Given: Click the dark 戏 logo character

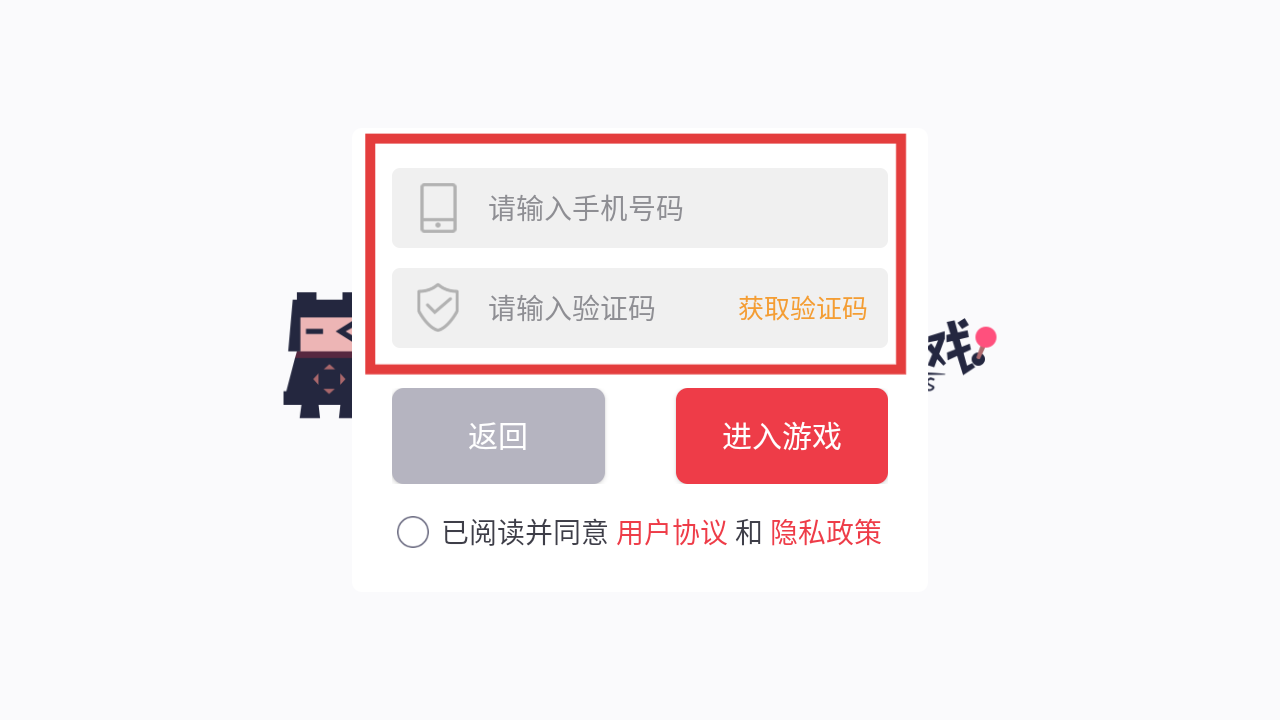Looking at the screenshot, I should [x=950, y=348].
